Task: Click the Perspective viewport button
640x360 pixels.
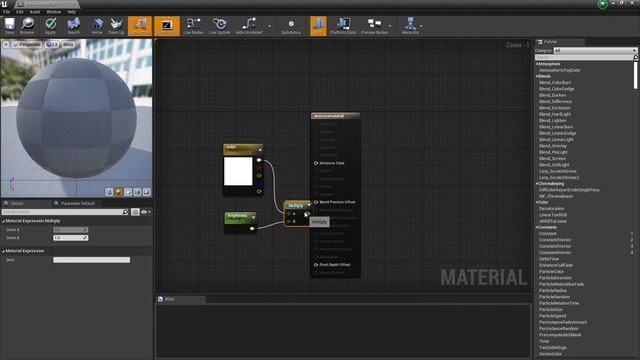Action: pos(27,44)
